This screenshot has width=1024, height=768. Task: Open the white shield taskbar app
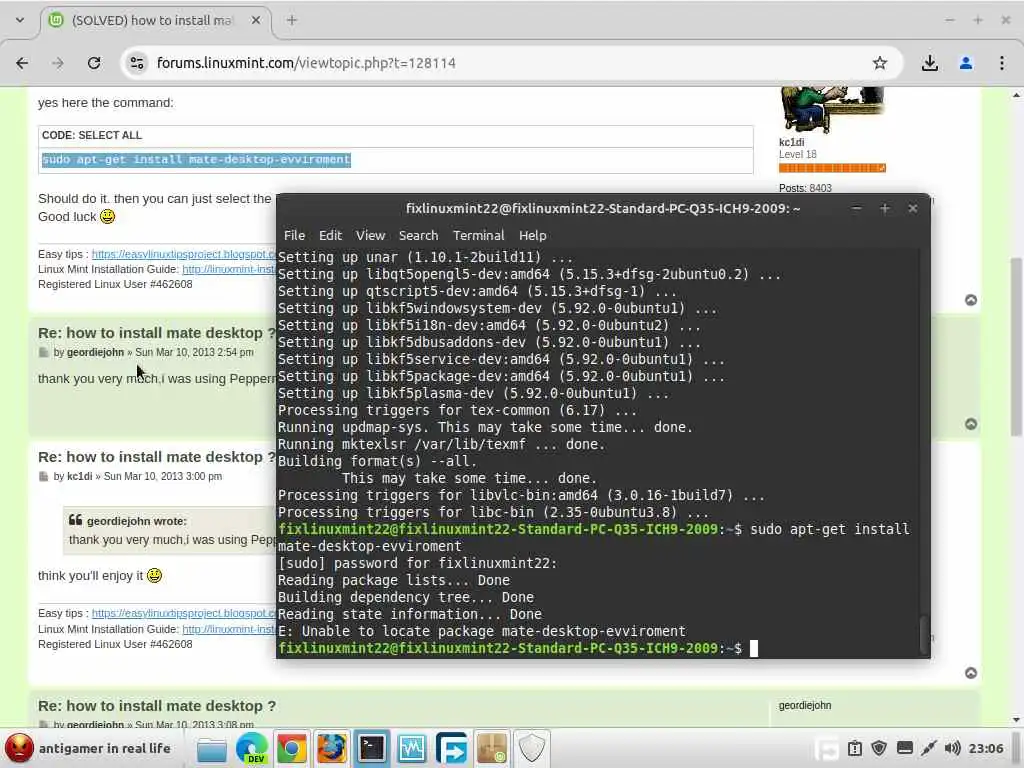(531, 749)
